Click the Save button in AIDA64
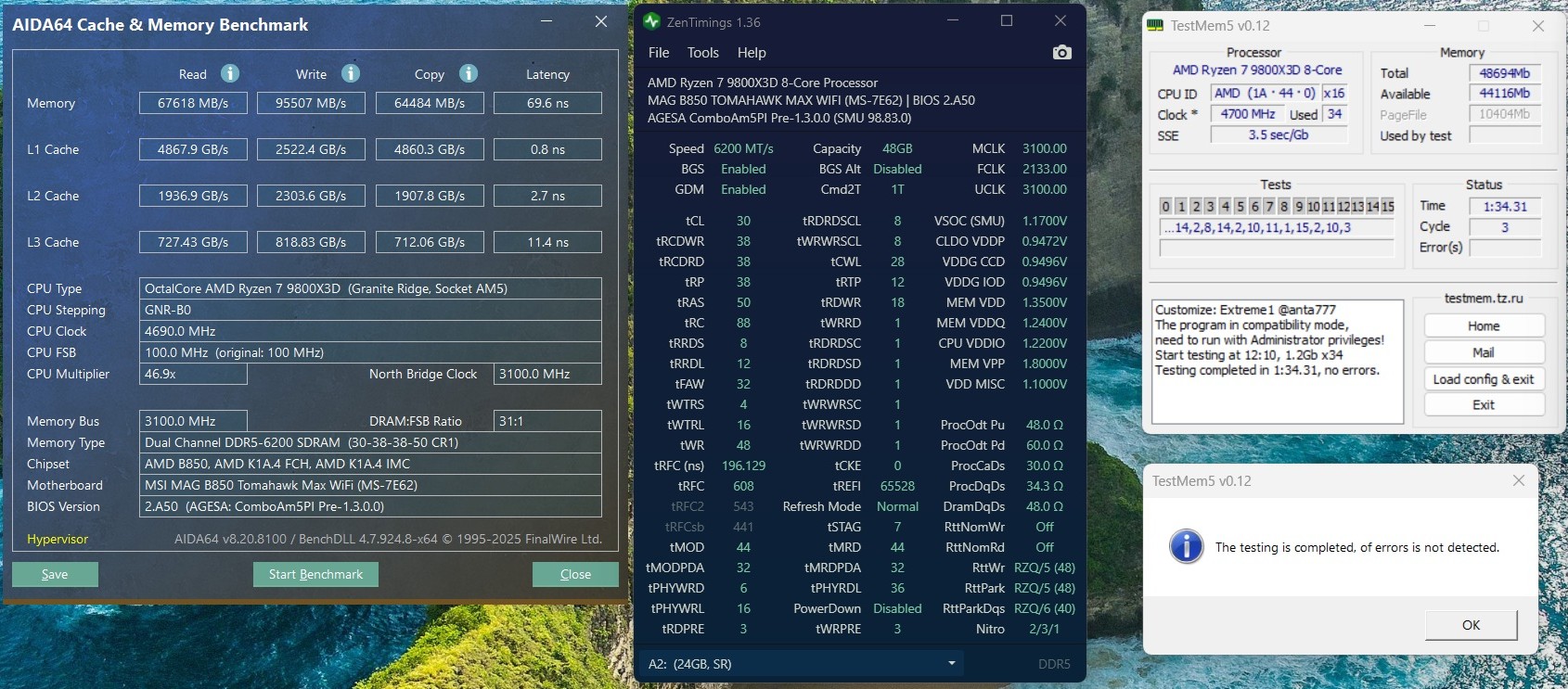The image size is (1568, 689). (55, 574)
